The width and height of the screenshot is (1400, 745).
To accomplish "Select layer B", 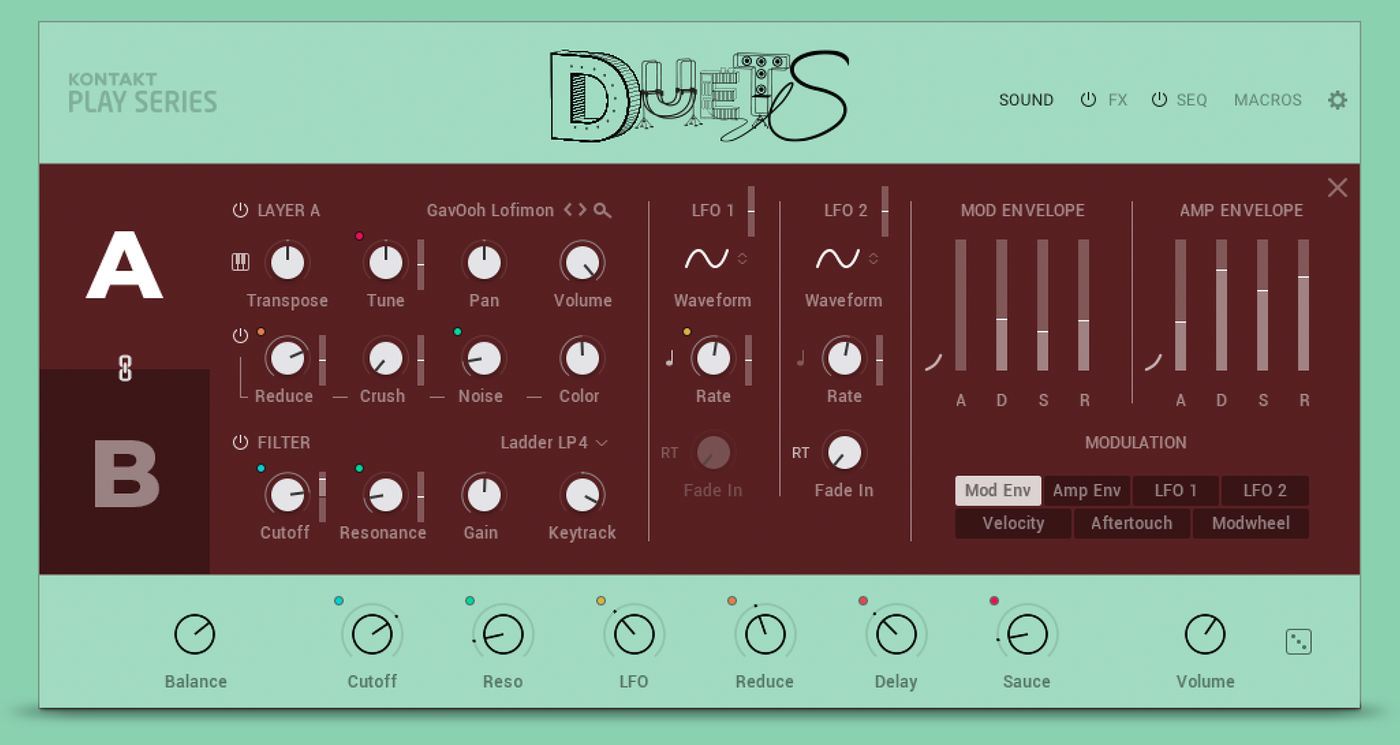I will click(x=125, y=472).
